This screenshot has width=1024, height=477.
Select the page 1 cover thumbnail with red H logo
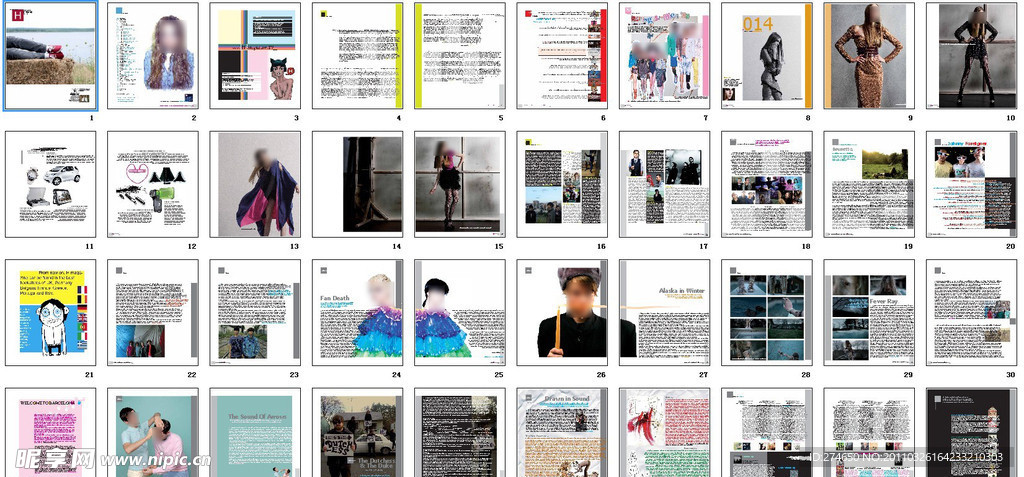[x=51, y=56]
